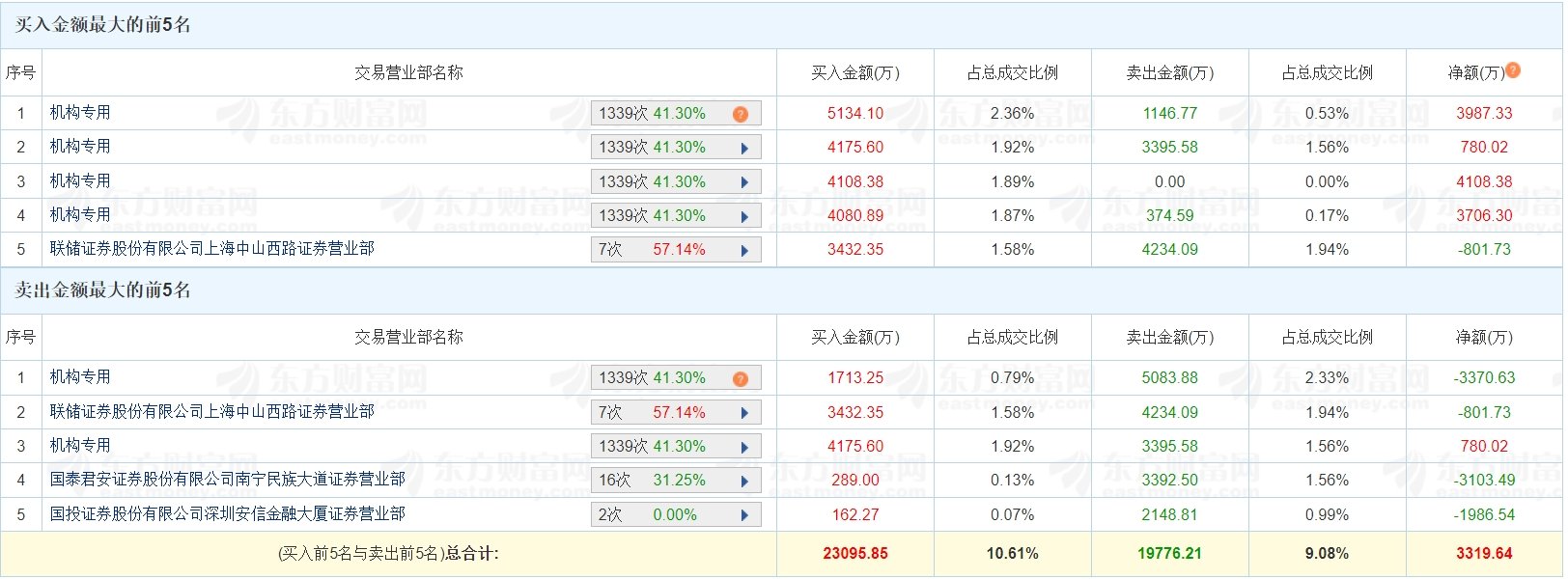The height and width of the screenshot is (579, 1568).
Task: Click 机构专用 name in first buy-table row
Action: tap(80, 113)
